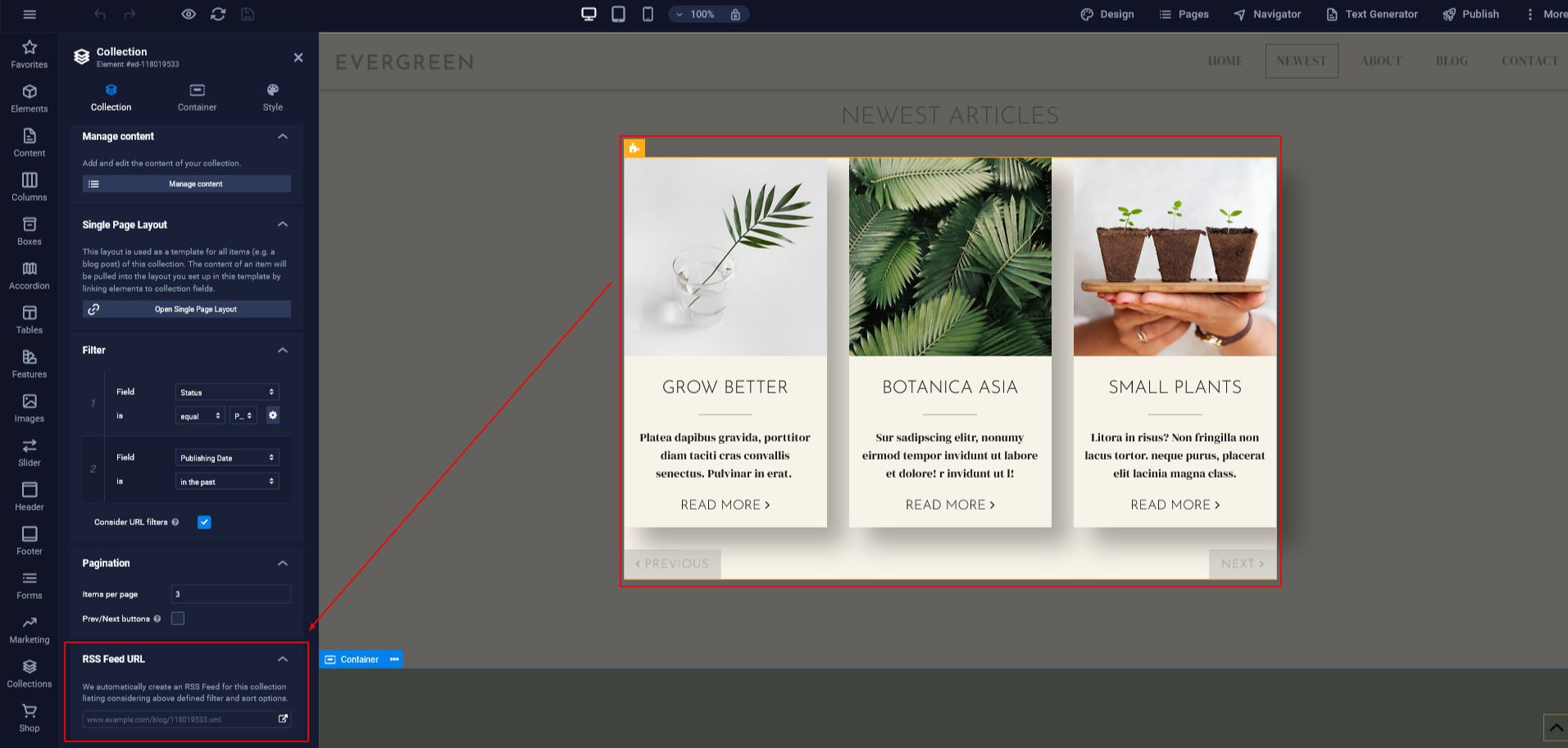The height and width of the screenshot is (748, 1568).
Task: Click Open Single Page Layout button
Action: click(187, 309)
